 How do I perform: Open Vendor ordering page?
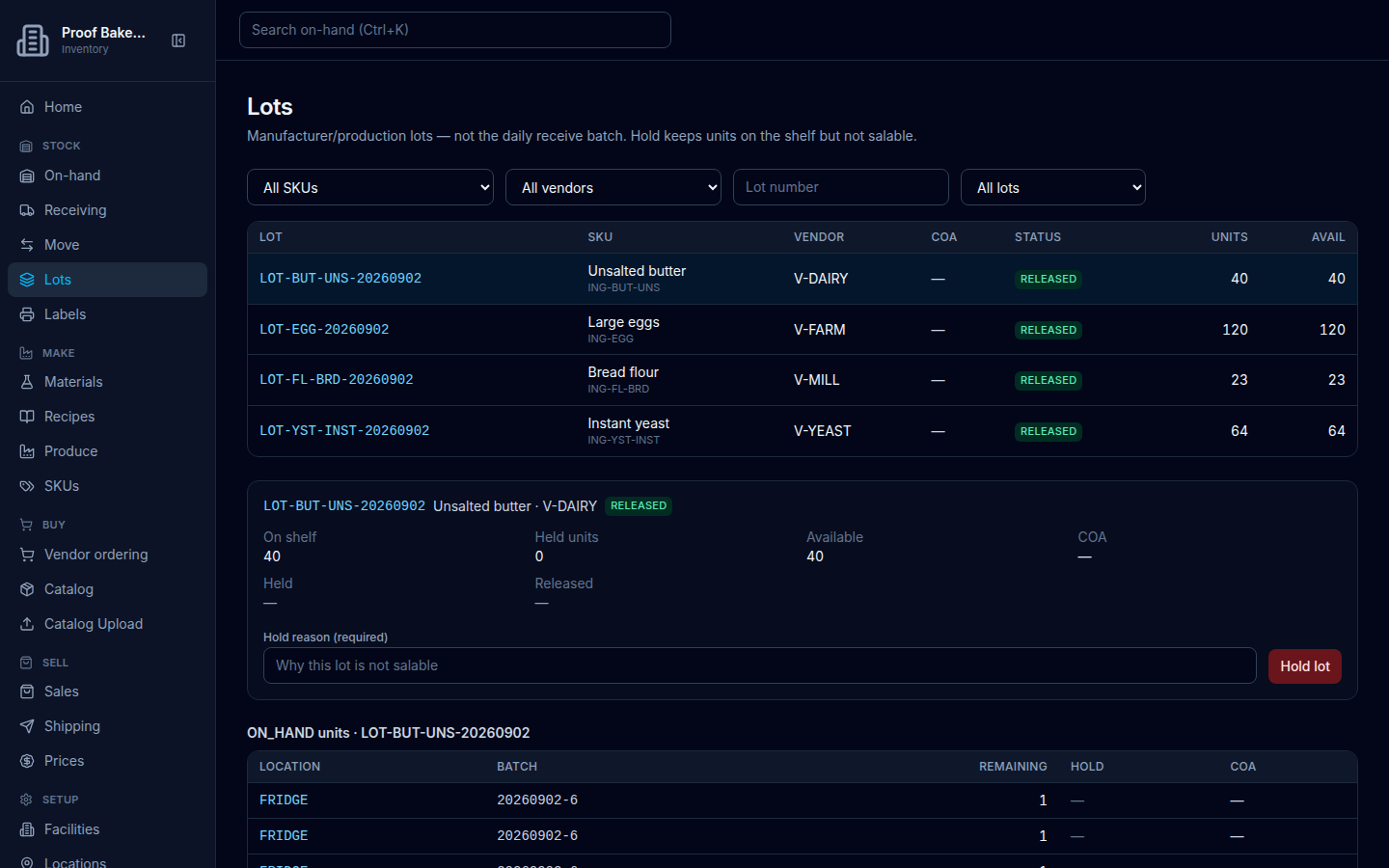point(107,555)
